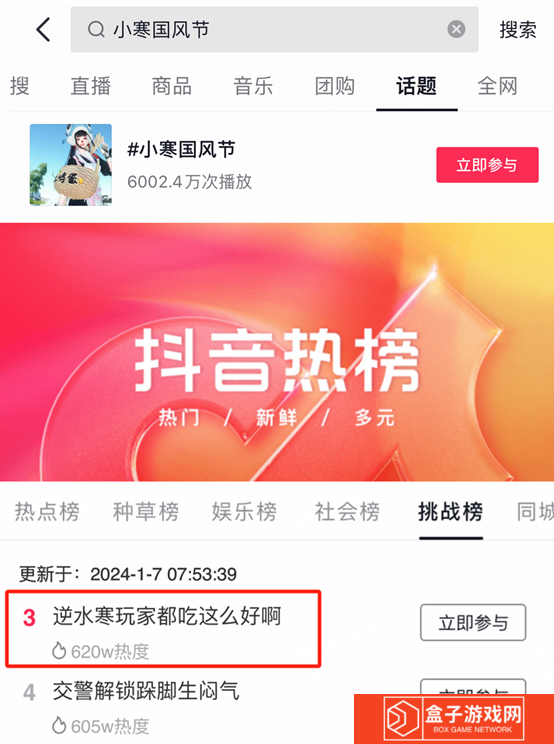
Task: Switch to the 直播 tab
Action: tap(91, 86)
